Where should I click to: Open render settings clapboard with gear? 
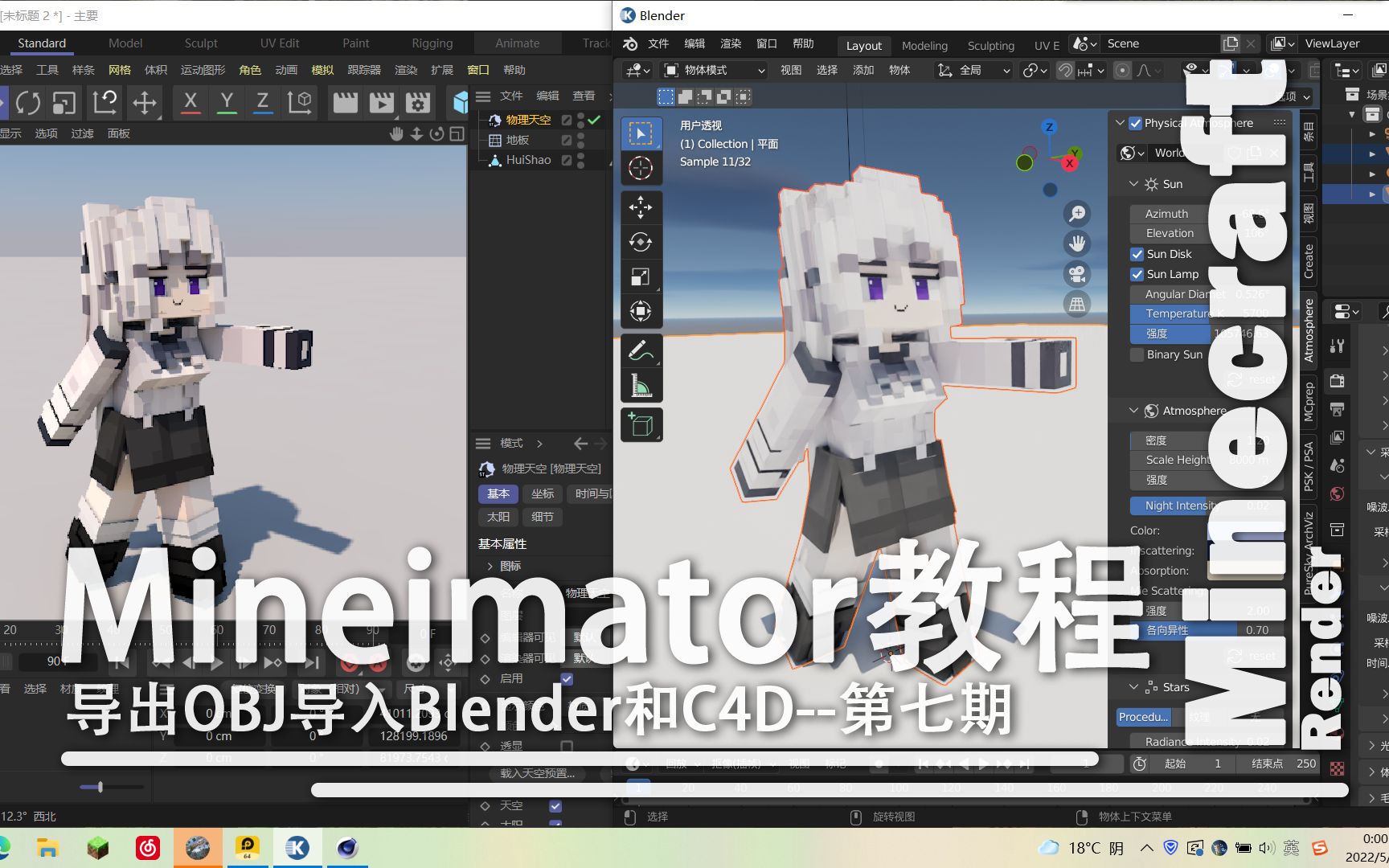pyautogui.click(x=418, y=102)
